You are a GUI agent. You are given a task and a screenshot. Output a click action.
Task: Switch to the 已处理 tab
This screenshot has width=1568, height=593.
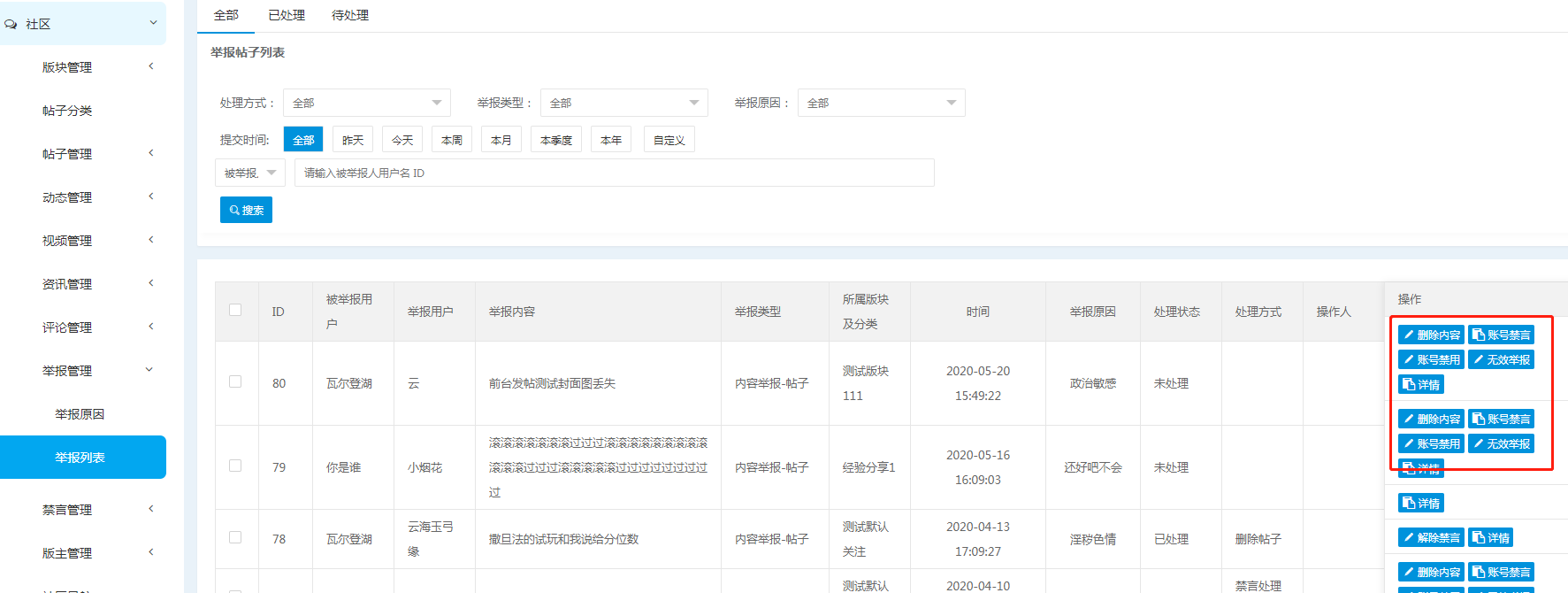pos(287,15)
